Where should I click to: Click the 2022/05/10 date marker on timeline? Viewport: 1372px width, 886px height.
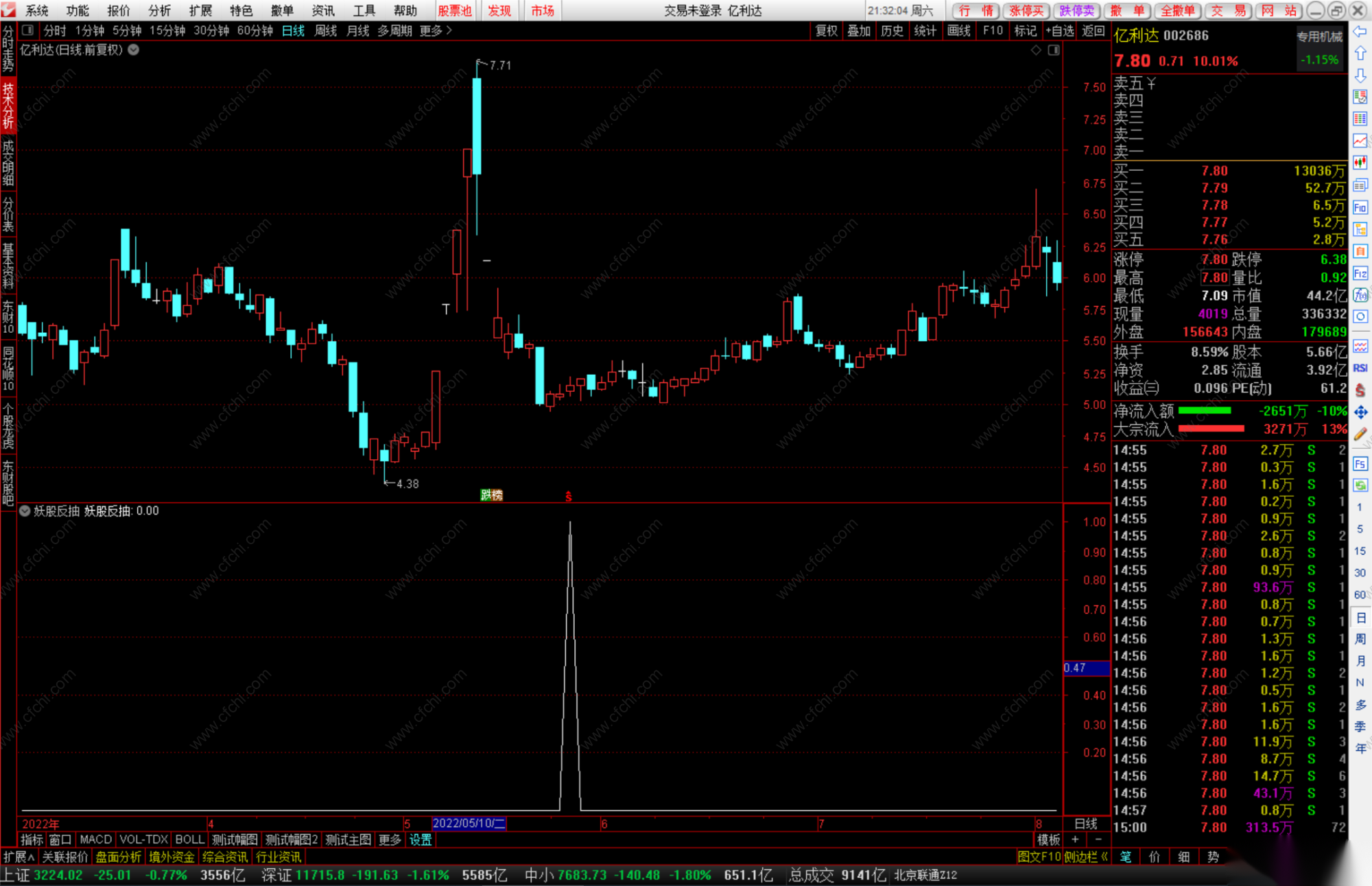click(469, 824)
